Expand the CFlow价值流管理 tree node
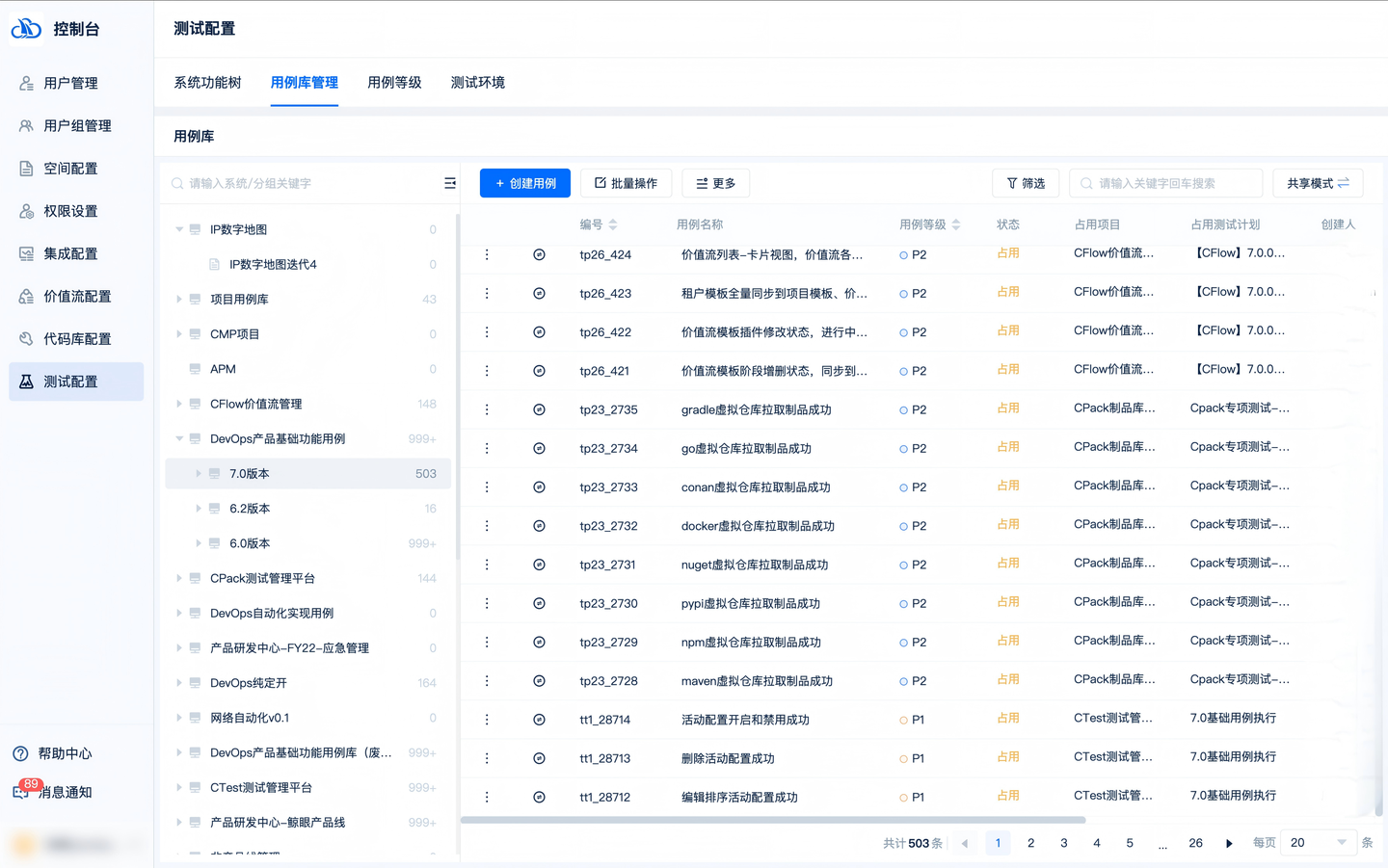 179,404
